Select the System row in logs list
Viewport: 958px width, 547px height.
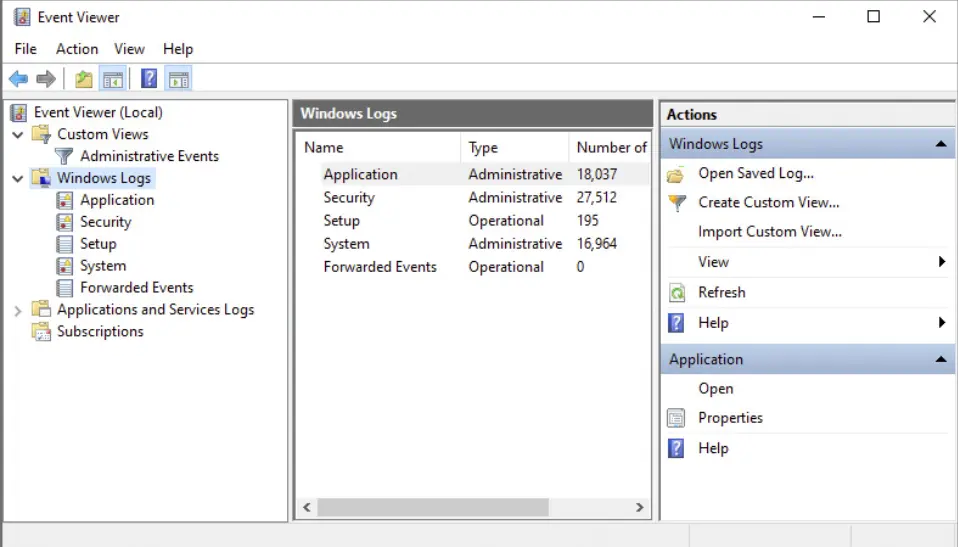[346, 244]
